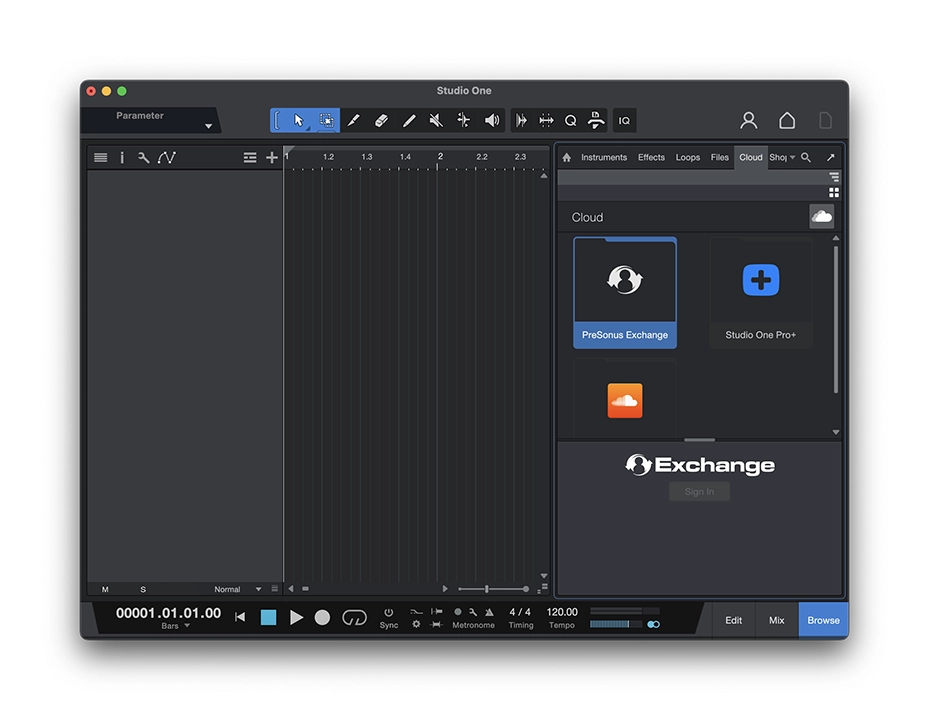Open the track inspector info icon
Image resolution: width=929 pixels, height=720 pixels.
click(x=122, y=158)
